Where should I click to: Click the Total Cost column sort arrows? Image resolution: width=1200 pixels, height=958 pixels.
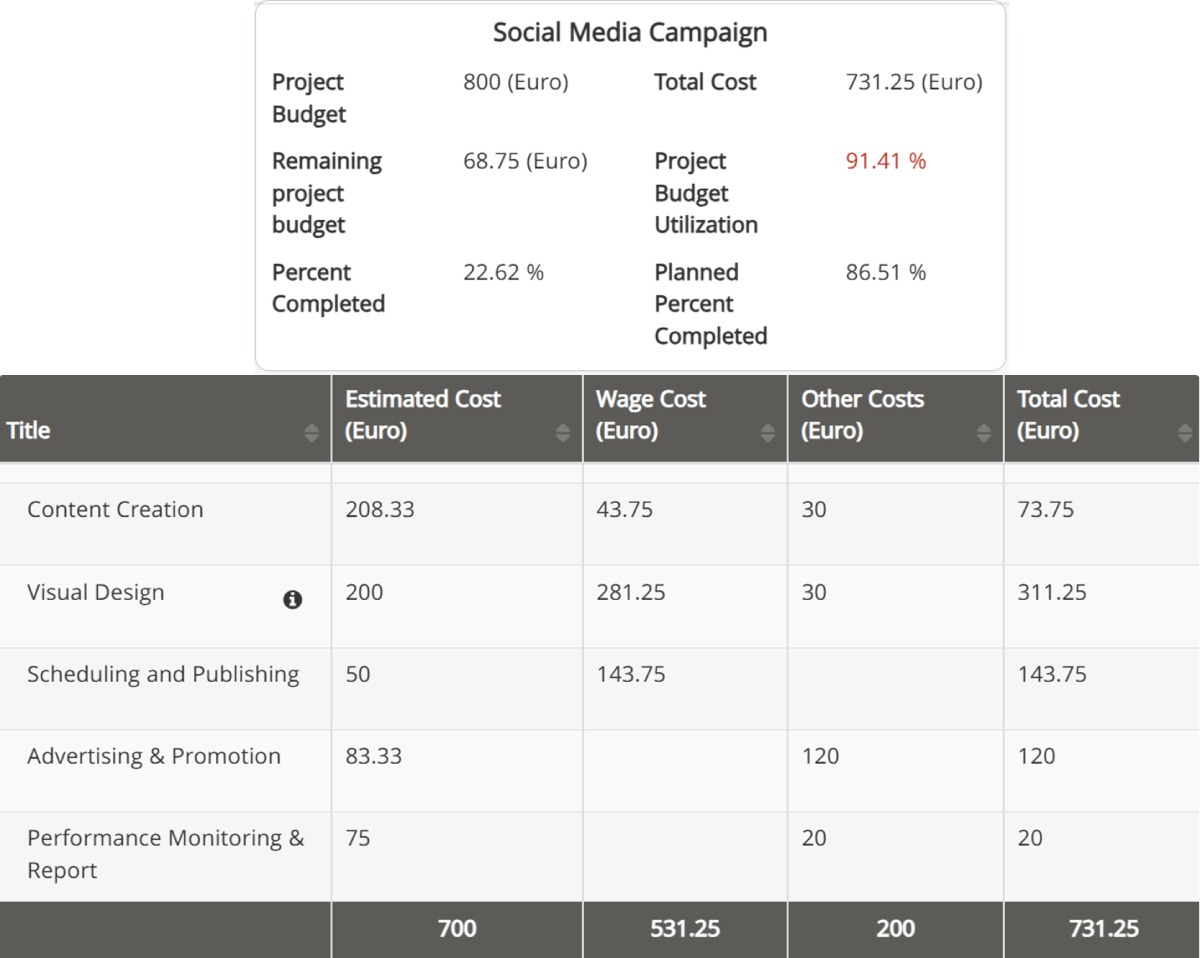point(1186,432)
